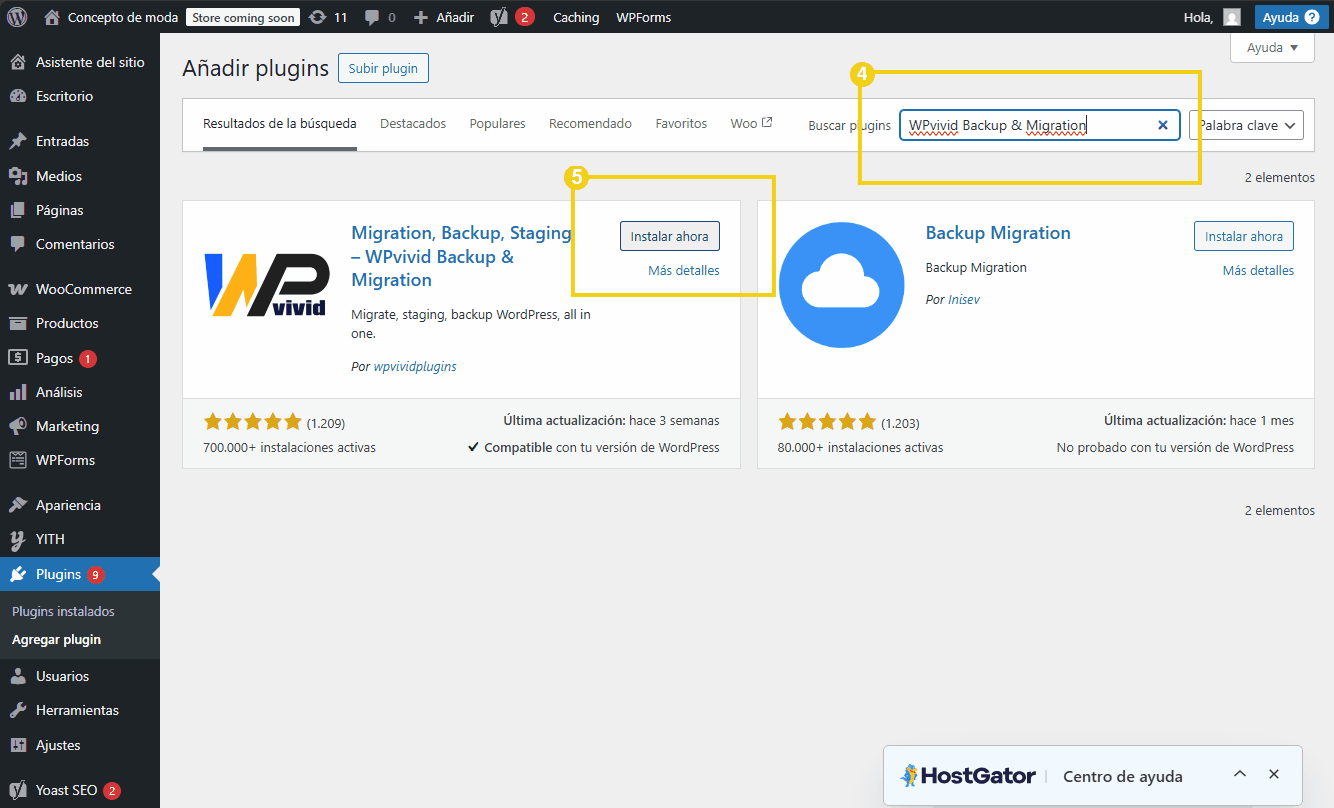Go to Escritorio dashboard
This screenshot has height=808, width=1334.
pyautogui.click(x=80, y=96)
